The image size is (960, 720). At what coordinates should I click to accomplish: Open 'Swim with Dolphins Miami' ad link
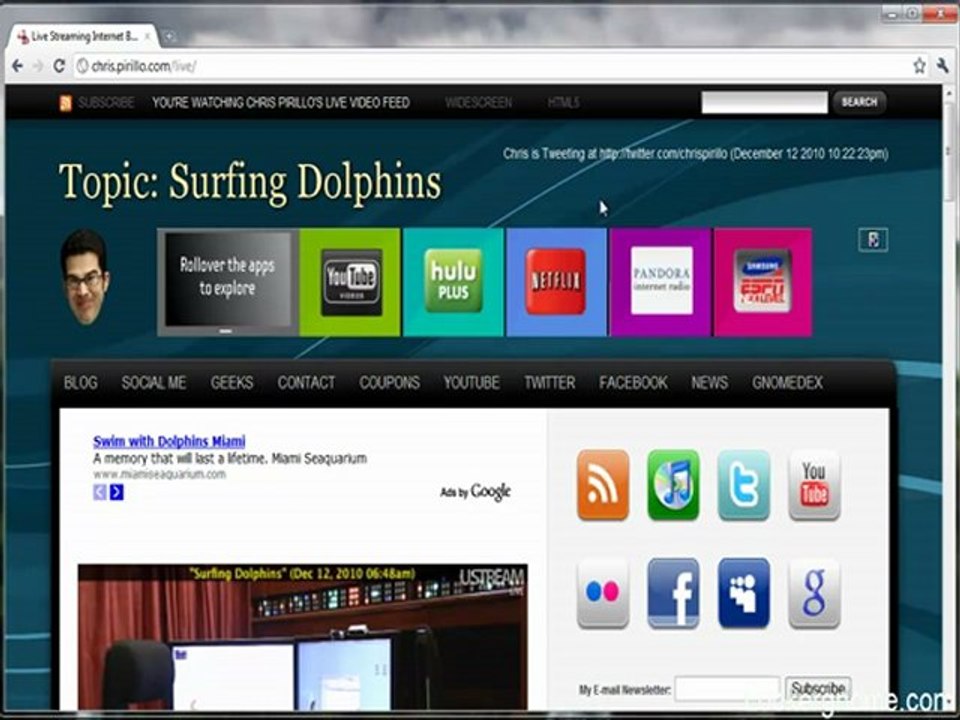[x=169, y=441]
